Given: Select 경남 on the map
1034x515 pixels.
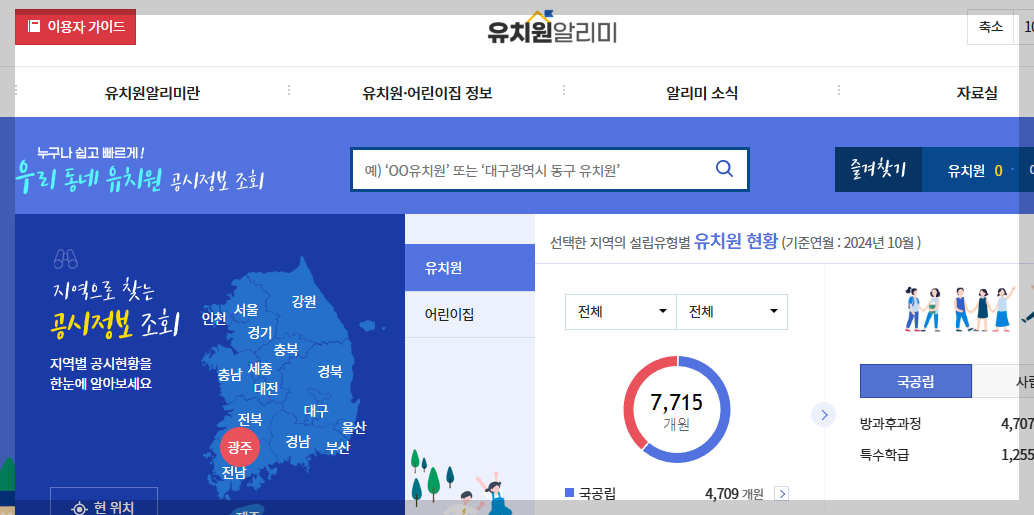Looking at the screenshot, I should pyautogui.click(x=297, y=441).
